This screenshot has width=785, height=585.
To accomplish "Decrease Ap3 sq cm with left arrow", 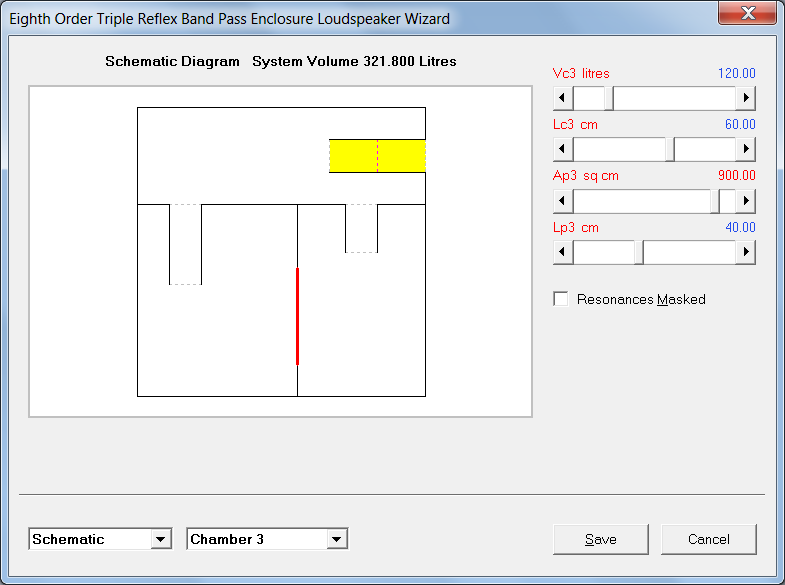I will tap(563, 201).
